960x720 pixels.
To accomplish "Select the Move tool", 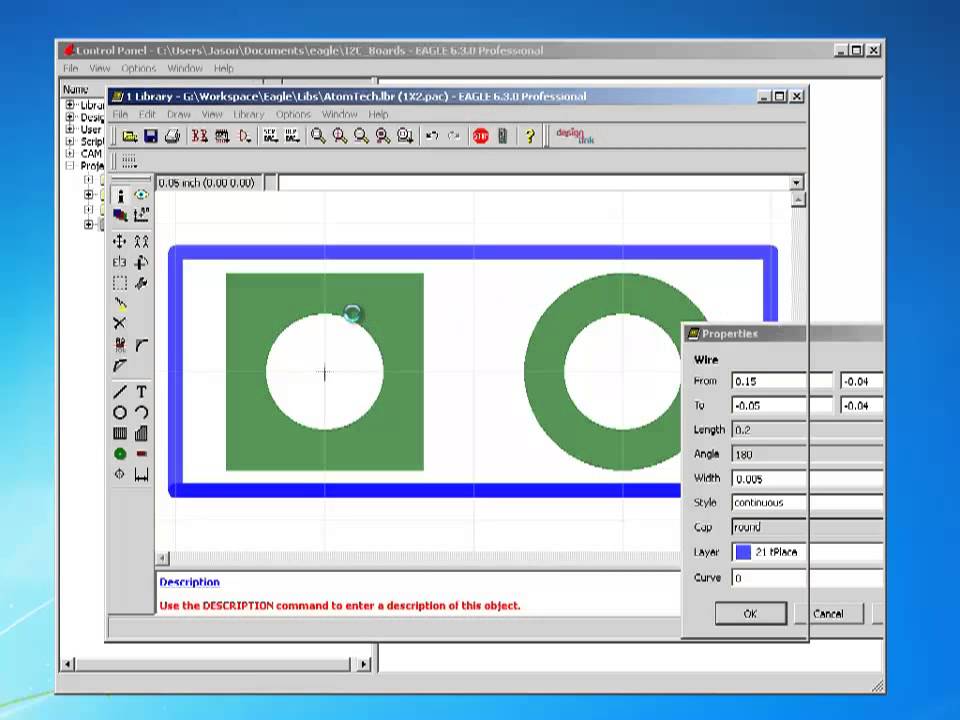I will point(120,241).
